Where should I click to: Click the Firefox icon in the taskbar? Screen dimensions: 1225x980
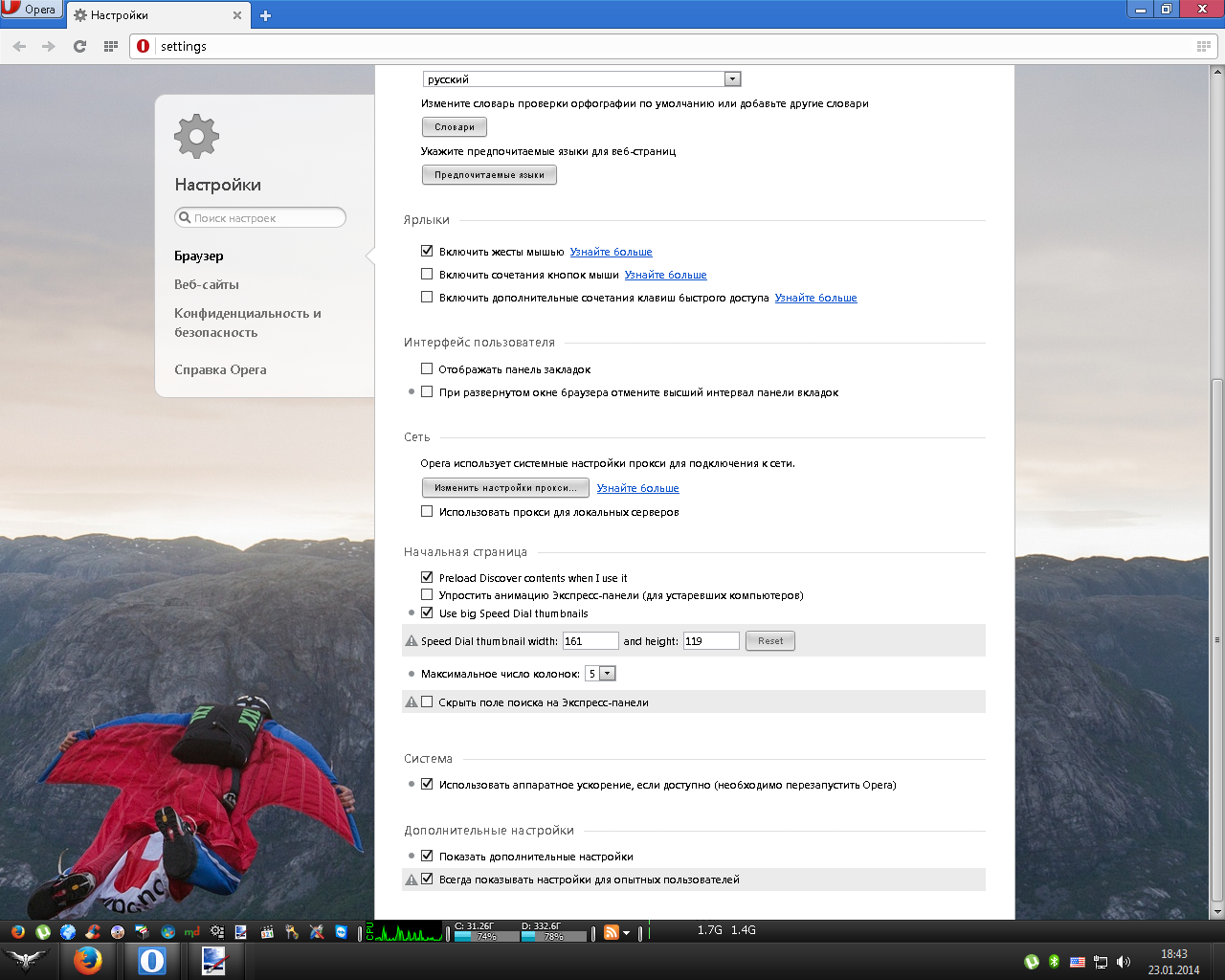(x=88, y=960)
